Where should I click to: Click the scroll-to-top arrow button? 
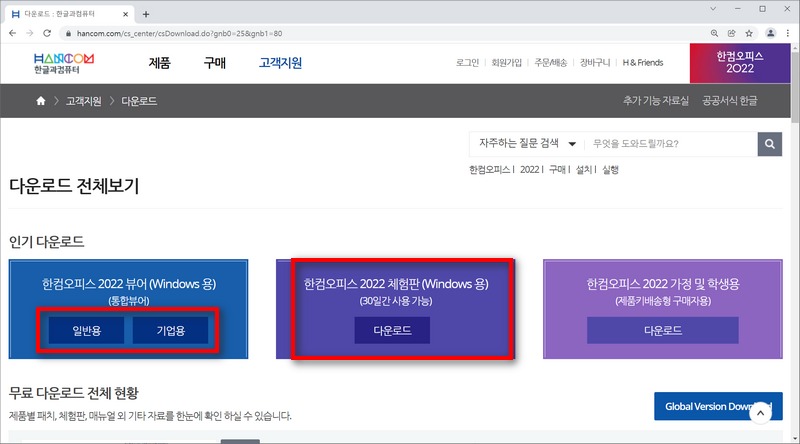click(x=760, y=413)
